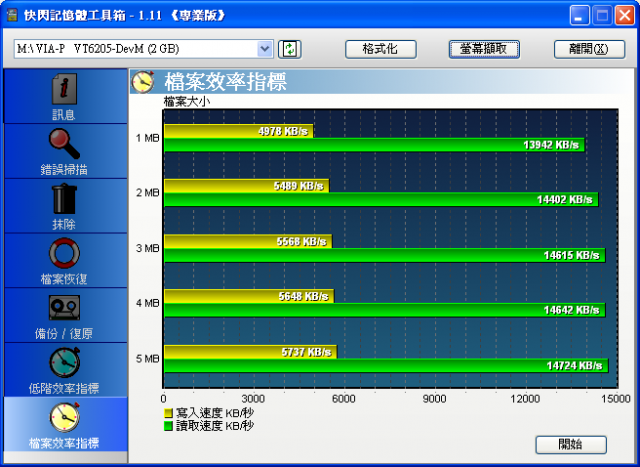Select the 檔案恢復 lifebuoy icon
The image size is (640, 467).
pyautogui.click(x=64, y=253)
